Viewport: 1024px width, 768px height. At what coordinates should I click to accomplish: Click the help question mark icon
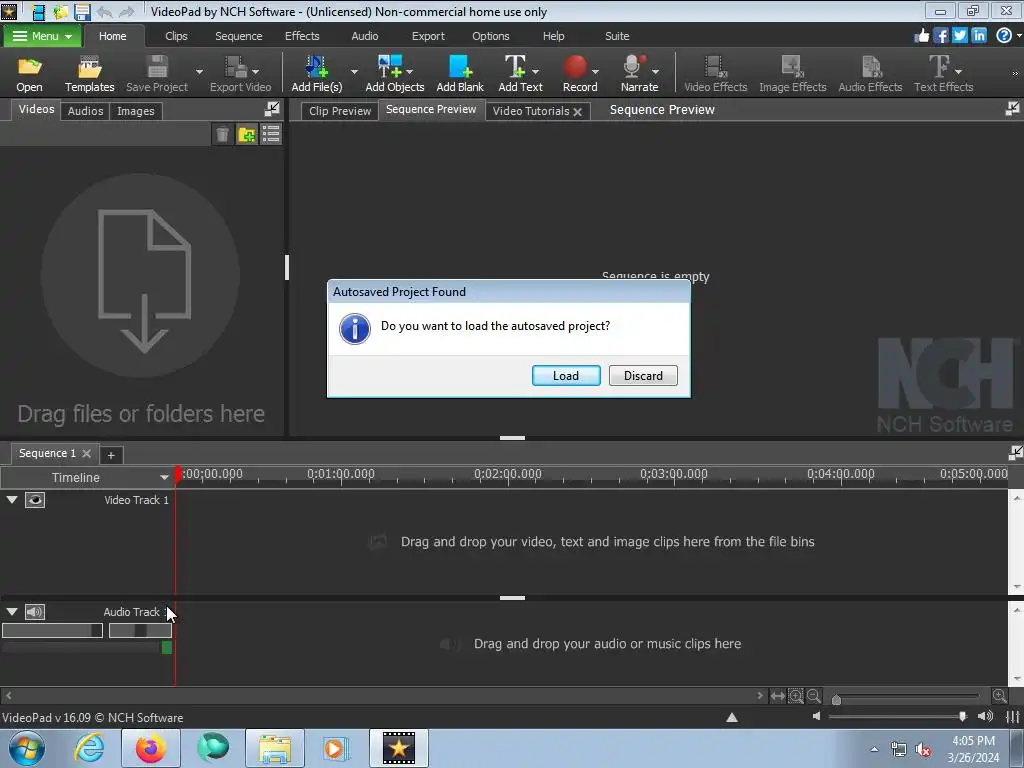pos(1004,35)
